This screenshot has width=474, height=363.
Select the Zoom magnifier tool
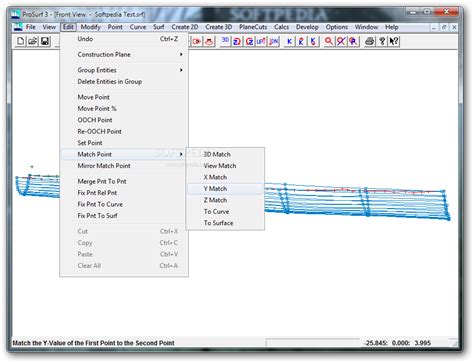(329, 41)
